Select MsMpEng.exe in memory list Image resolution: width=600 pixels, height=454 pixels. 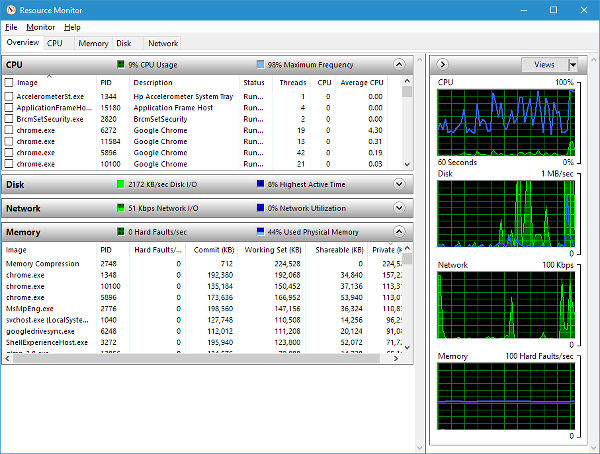pos(203,309)
